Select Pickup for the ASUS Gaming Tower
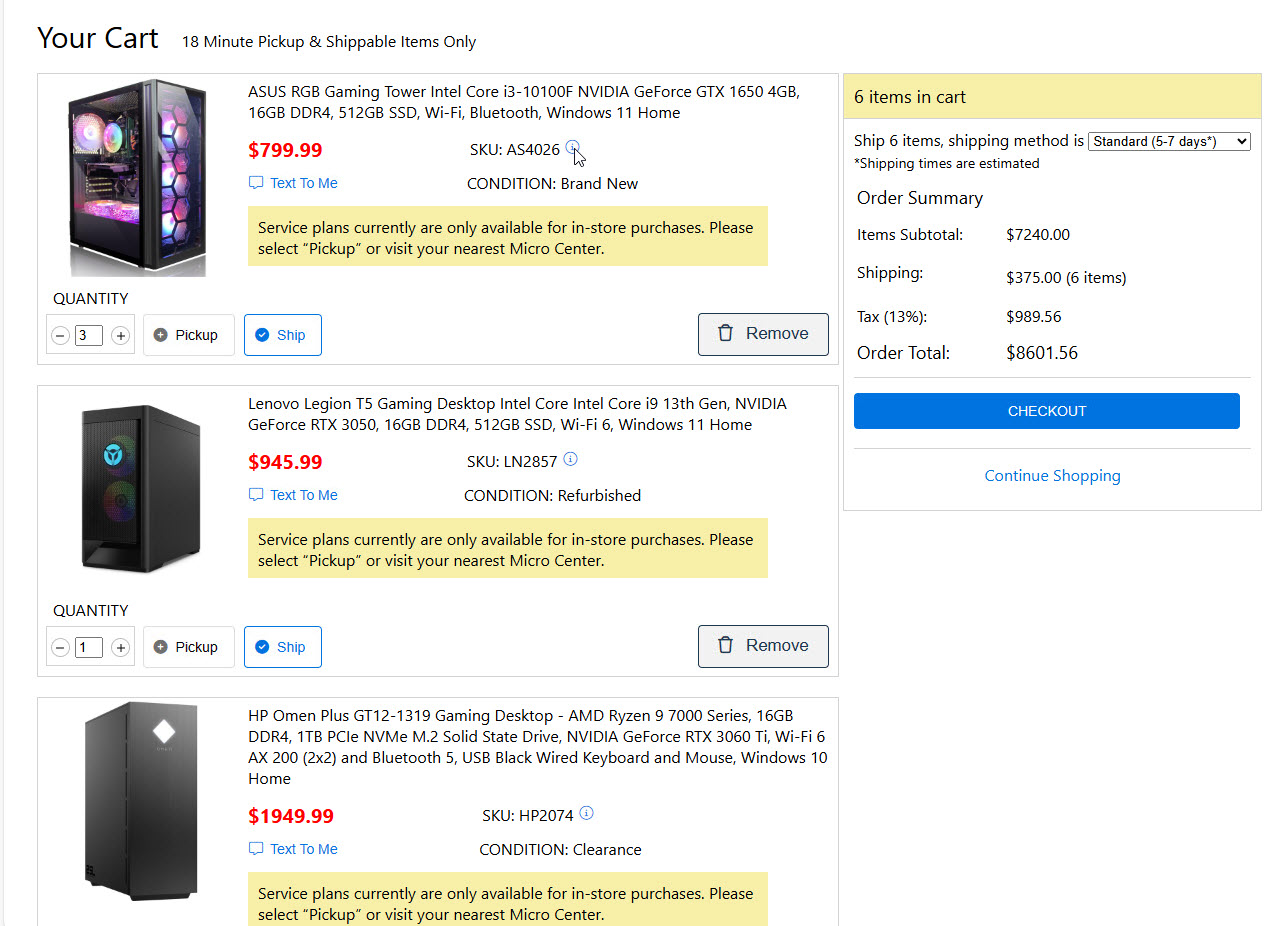 [188, 335]
